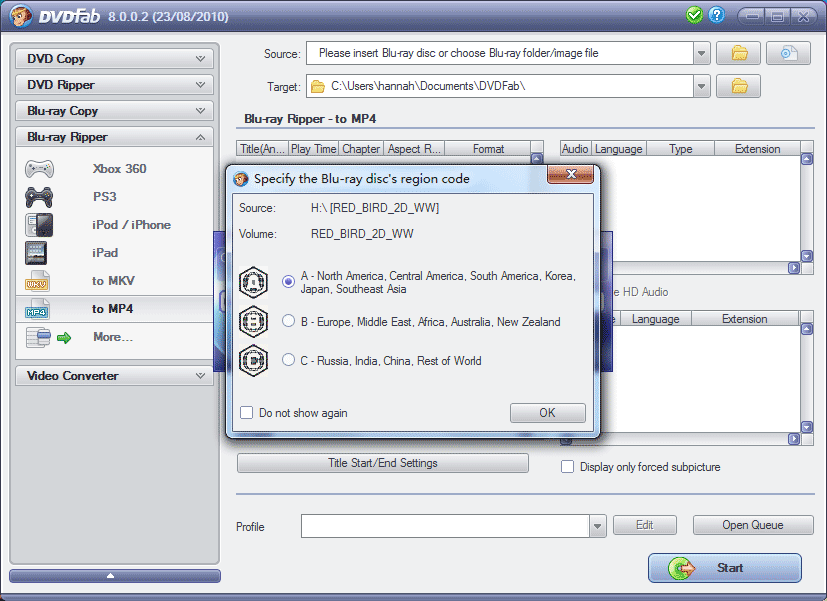
Task: Click the DVDFab icon in the dialog title
Action: point(241,179)
